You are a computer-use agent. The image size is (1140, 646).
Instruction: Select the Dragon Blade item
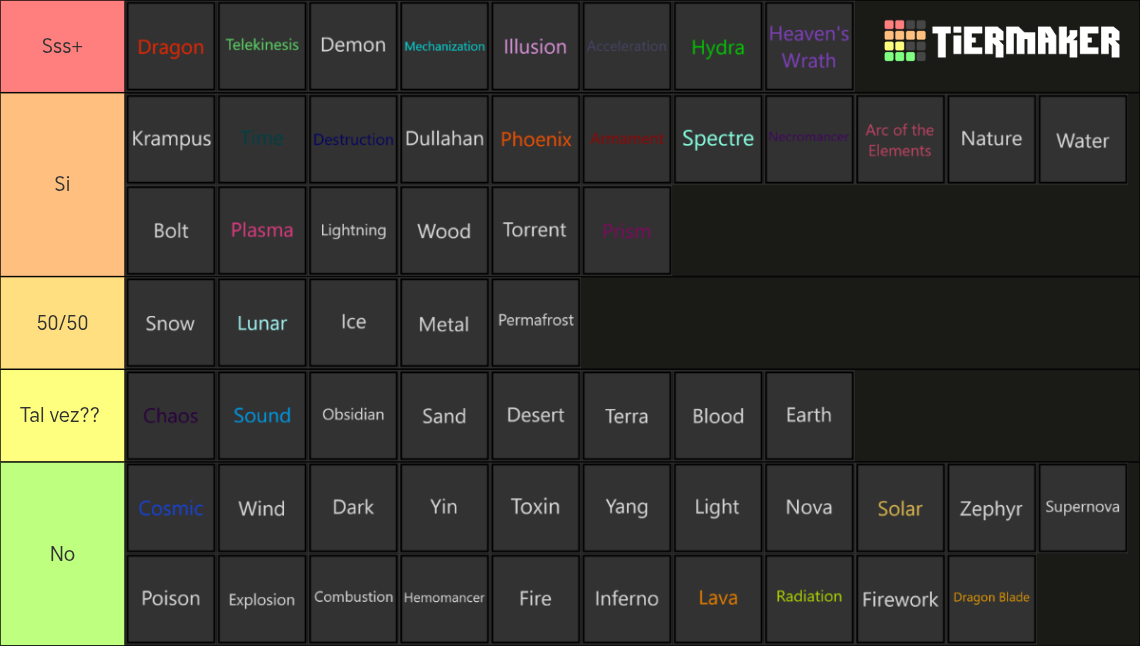tap(991, 598)
